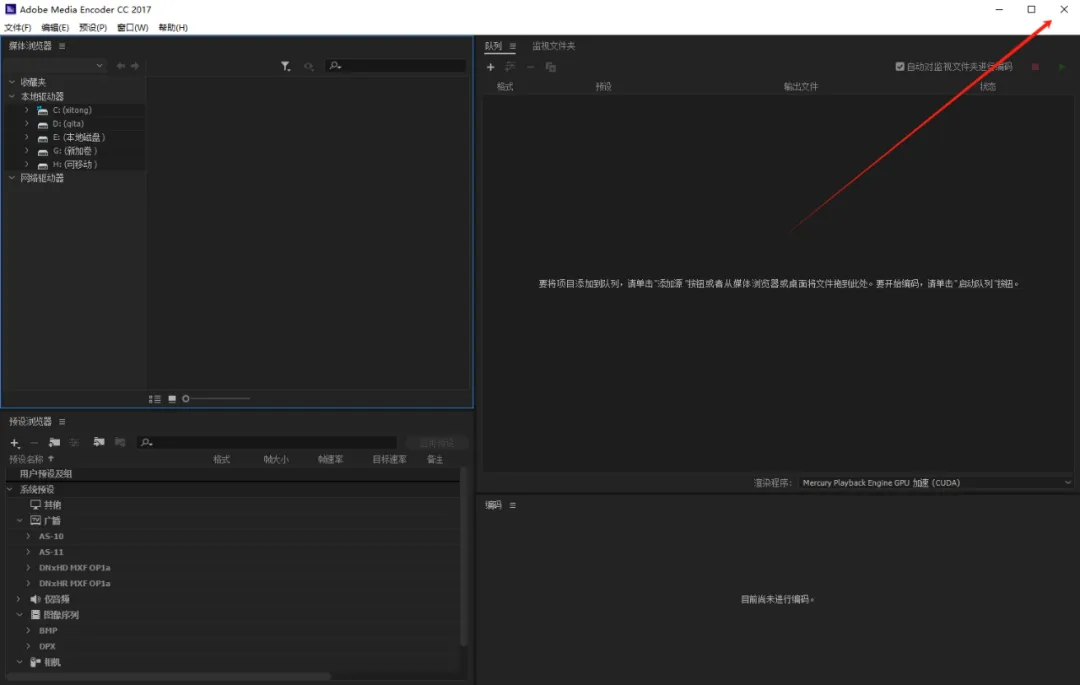1080x685 pixels.
Task: Open the media browser path dropdown
Action: [55, 65]
